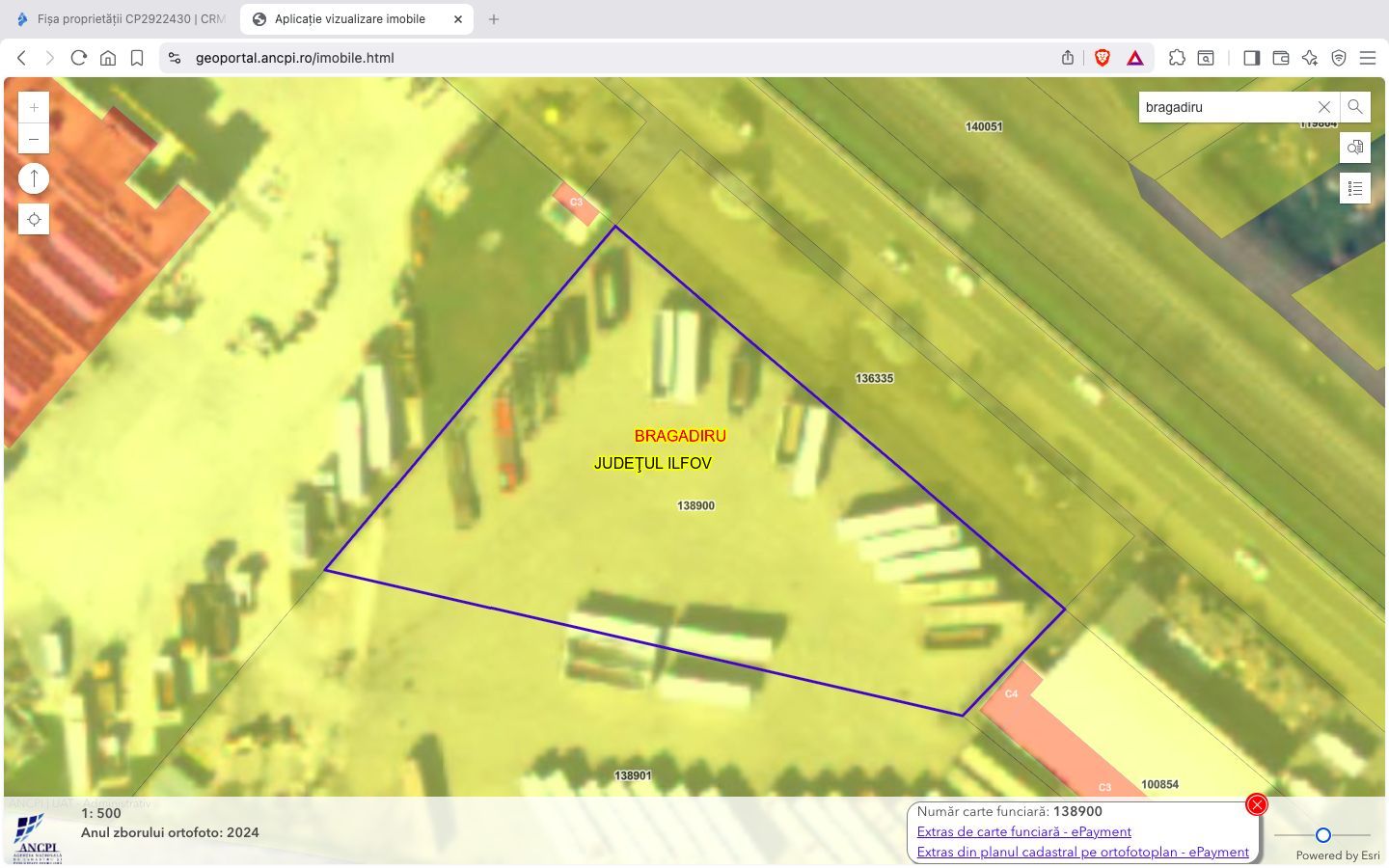The width and height of the screenshot is (1389, 868).
Task: Click the zoom in button on the map
Action: tap(34, 107)
